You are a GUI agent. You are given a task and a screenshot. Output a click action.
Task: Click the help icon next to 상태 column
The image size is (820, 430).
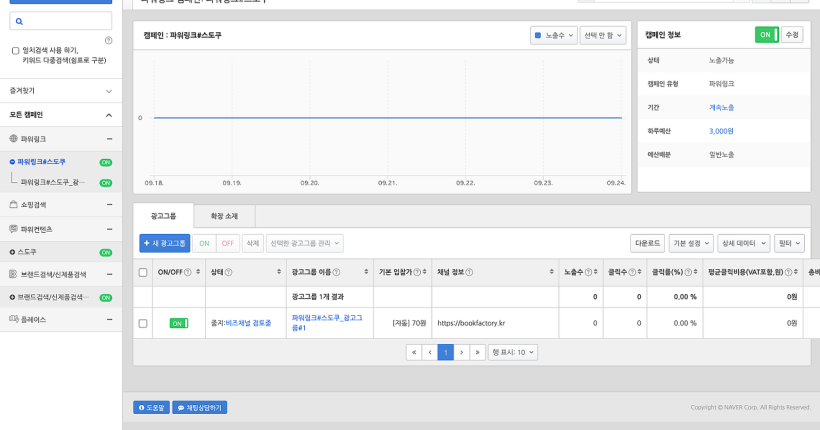(x=229, y=272)
